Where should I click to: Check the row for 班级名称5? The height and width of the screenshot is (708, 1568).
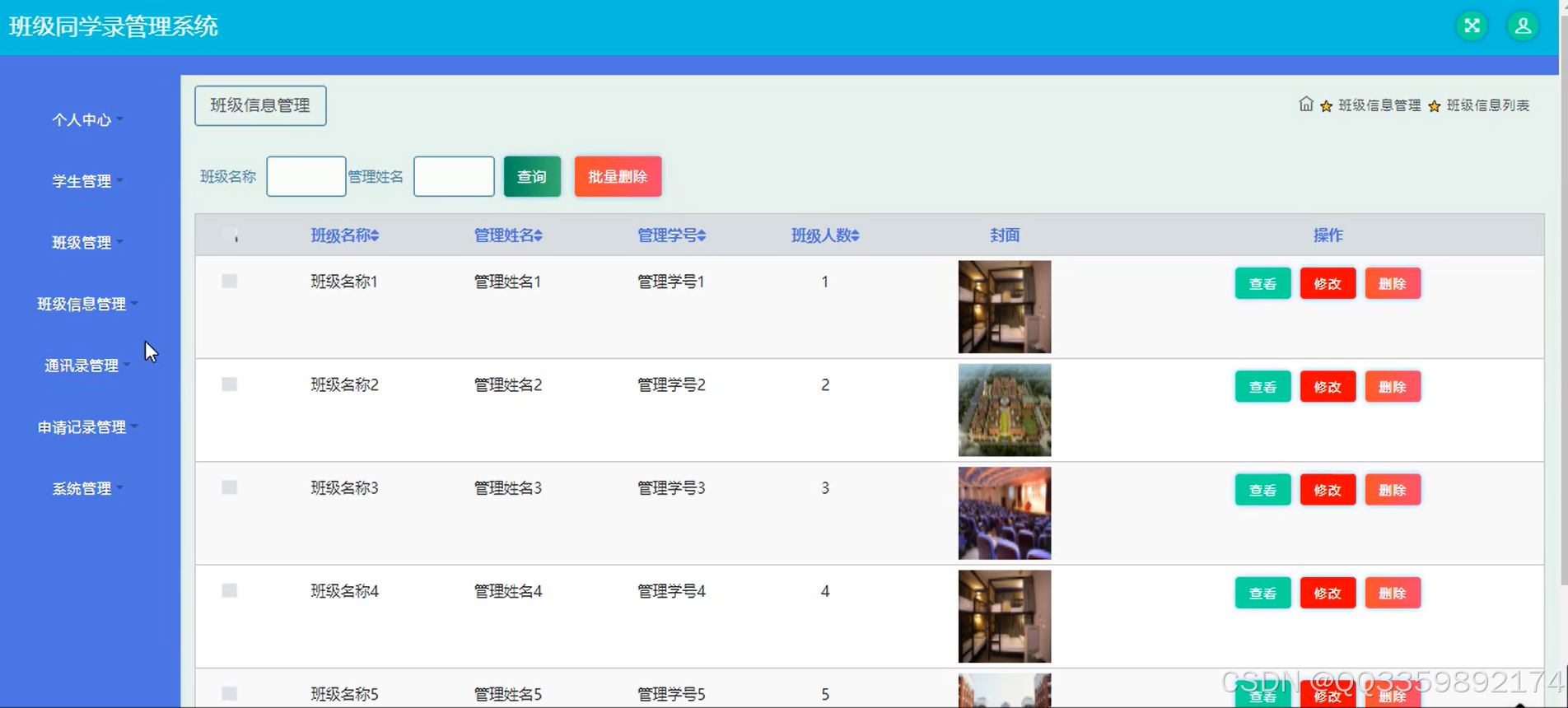230,694
